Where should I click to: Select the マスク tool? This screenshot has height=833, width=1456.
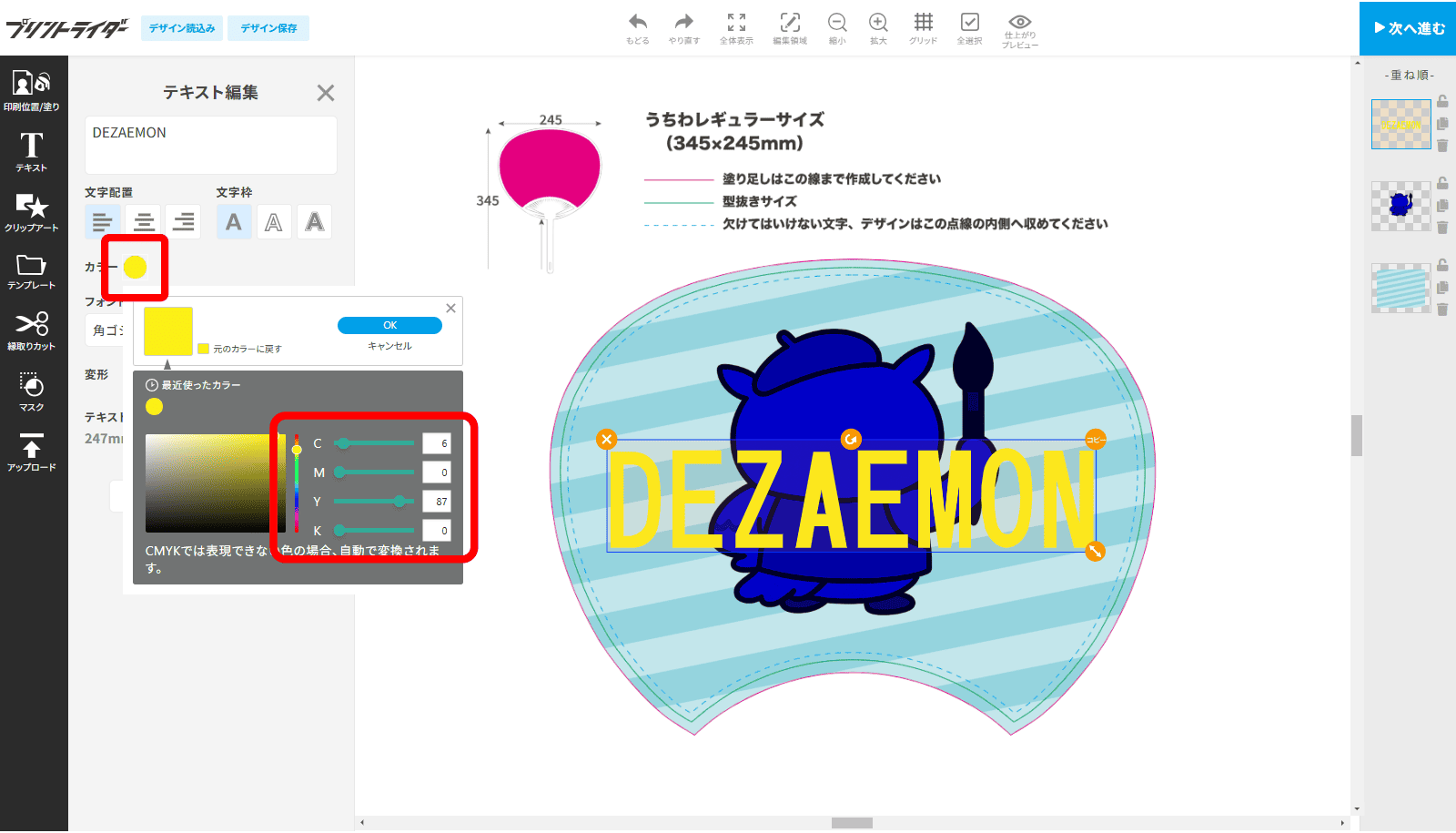(32, 392)
